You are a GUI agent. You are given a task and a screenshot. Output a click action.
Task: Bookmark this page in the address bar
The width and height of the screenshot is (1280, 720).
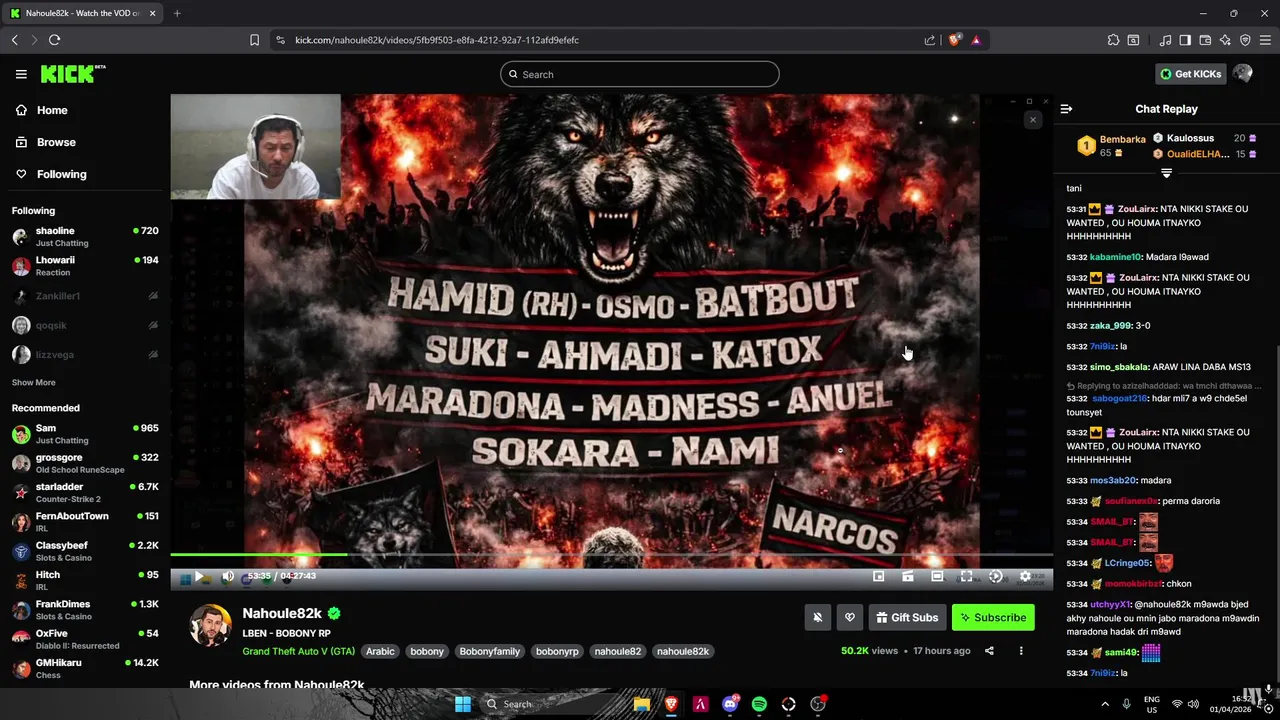tap(254, 40)
